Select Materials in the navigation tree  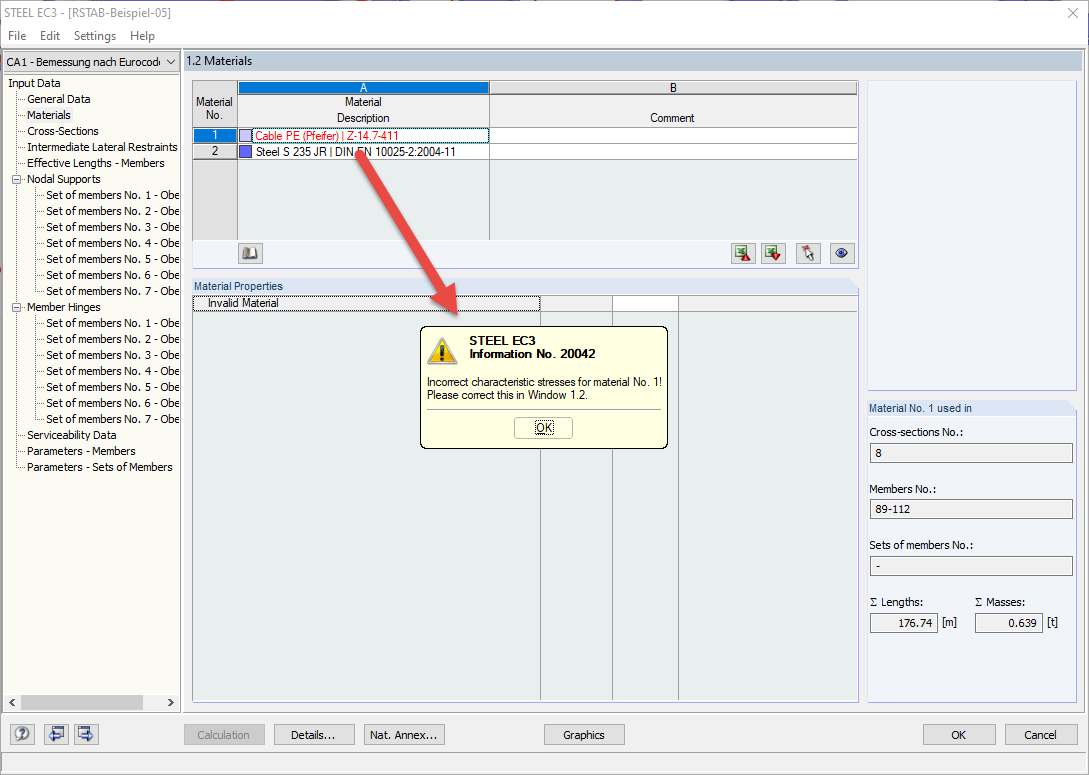tap(49, 115)
